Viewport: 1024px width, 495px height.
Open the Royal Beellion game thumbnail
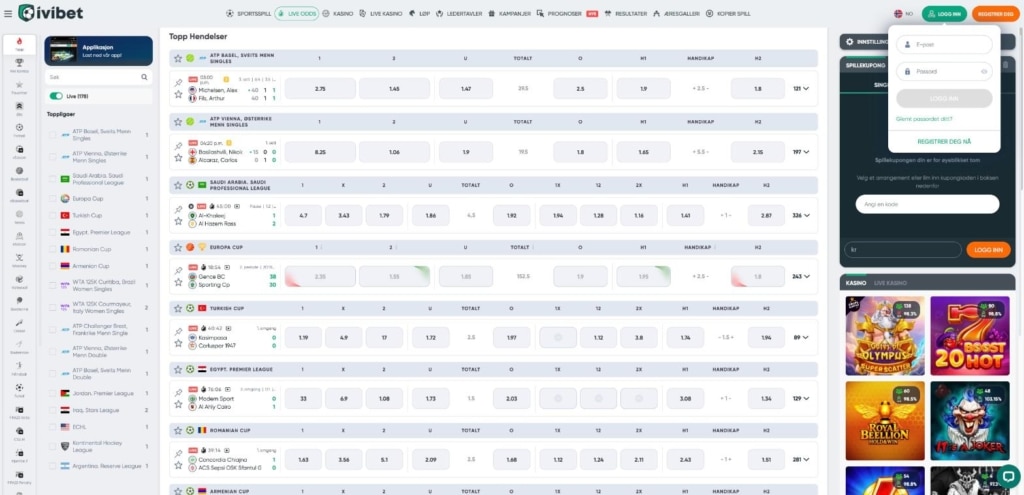[x=885, y=421]
